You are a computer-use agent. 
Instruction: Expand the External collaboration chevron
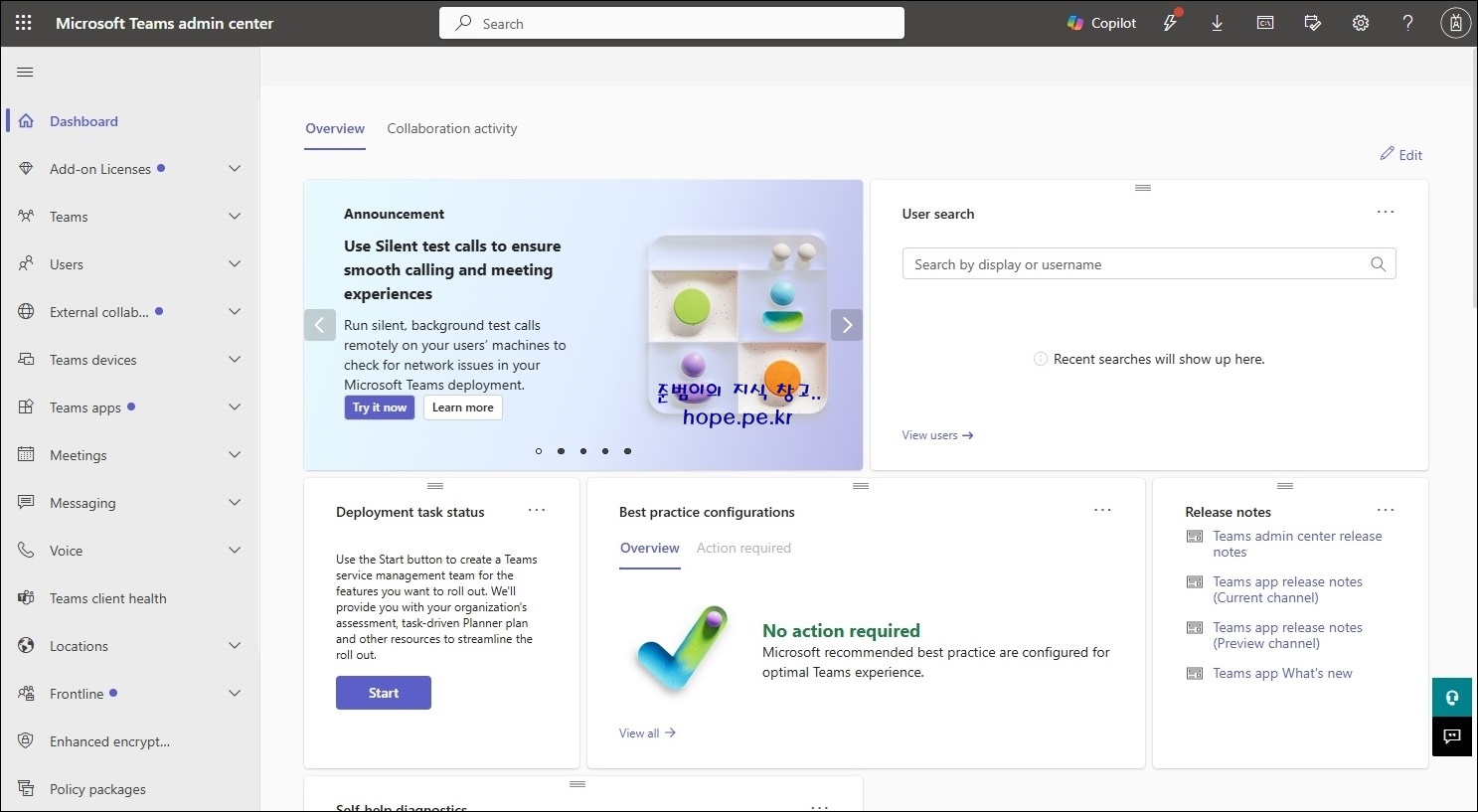click(x=235, y=312)
